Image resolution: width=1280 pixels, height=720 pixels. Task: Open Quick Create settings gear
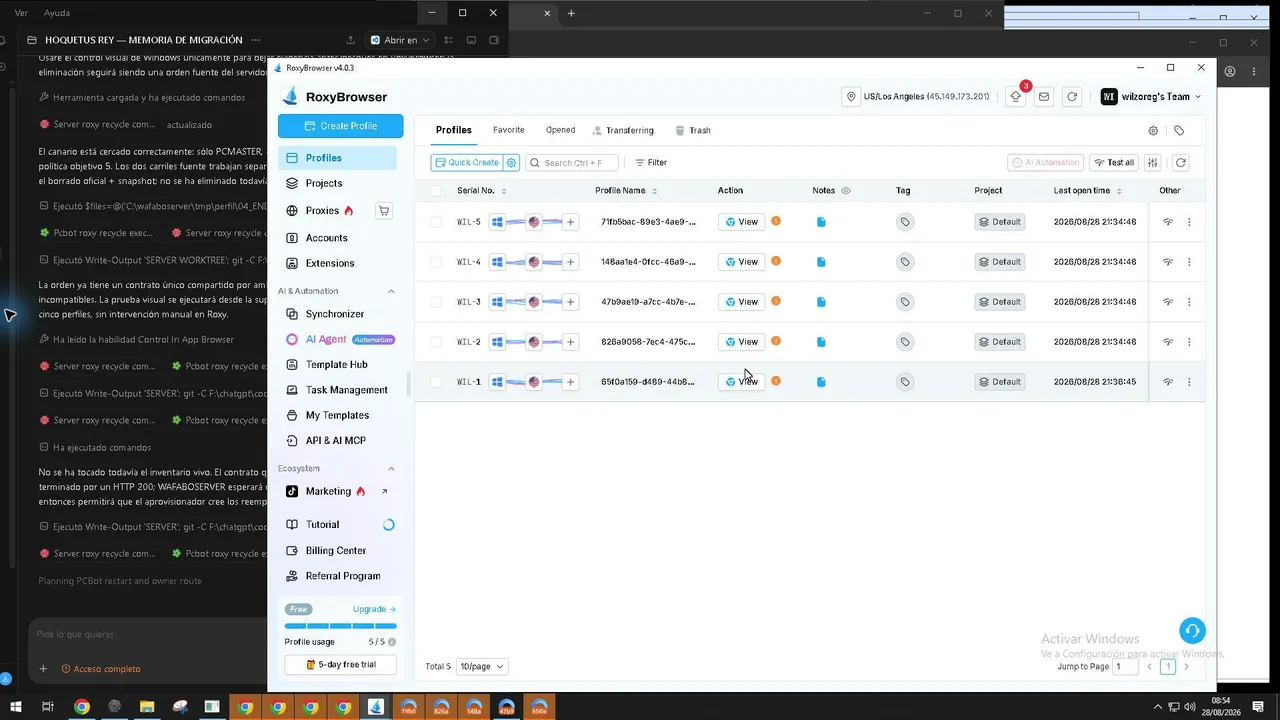click(512, 163)
